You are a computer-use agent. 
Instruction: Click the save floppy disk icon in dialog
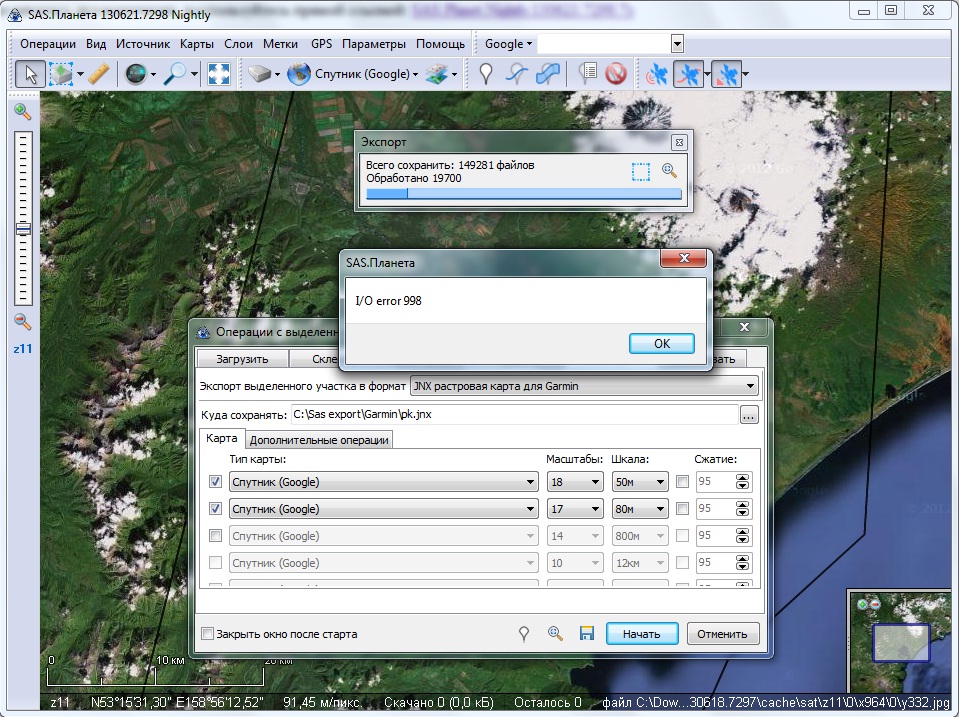coord(587,633)
